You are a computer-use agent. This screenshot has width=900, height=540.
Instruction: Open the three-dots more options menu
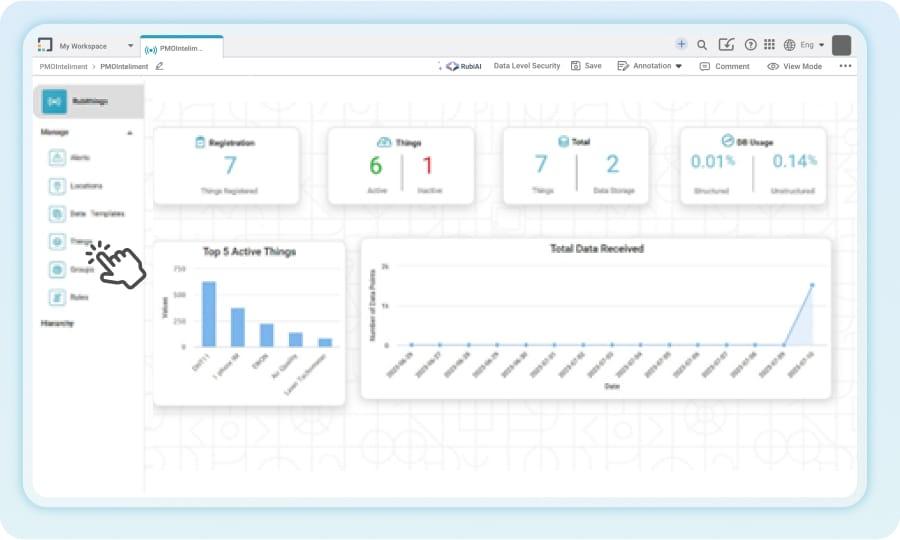click(845, 66)
